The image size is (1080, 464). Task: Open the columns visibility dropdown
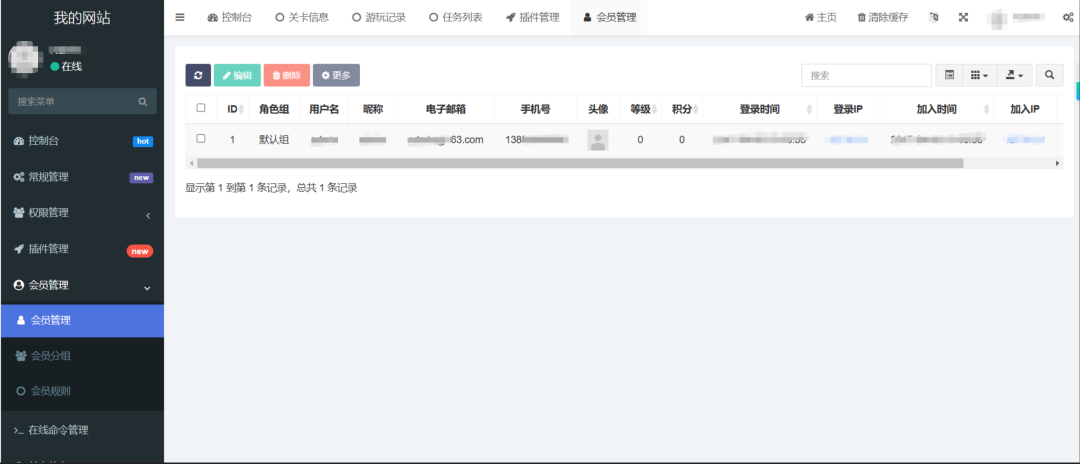click(x=979, y=75)
